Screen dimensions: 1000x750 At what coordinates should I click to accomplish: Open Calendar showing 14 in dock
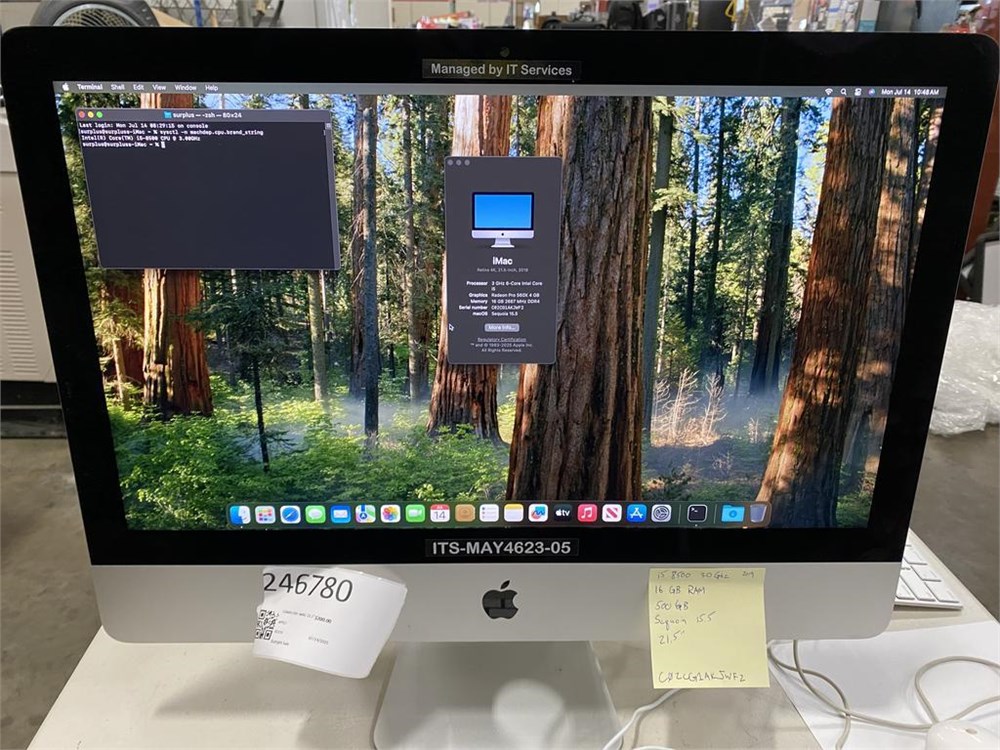coord(440,514)
